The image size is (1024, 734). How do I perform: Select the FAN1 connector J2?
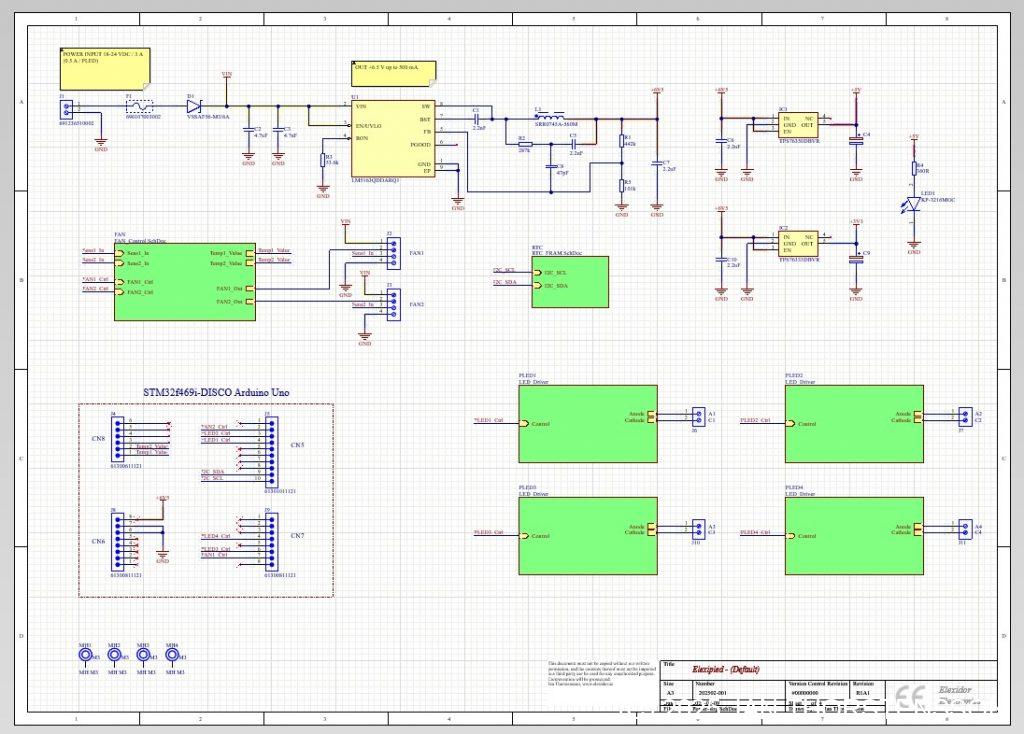point(393,253)
